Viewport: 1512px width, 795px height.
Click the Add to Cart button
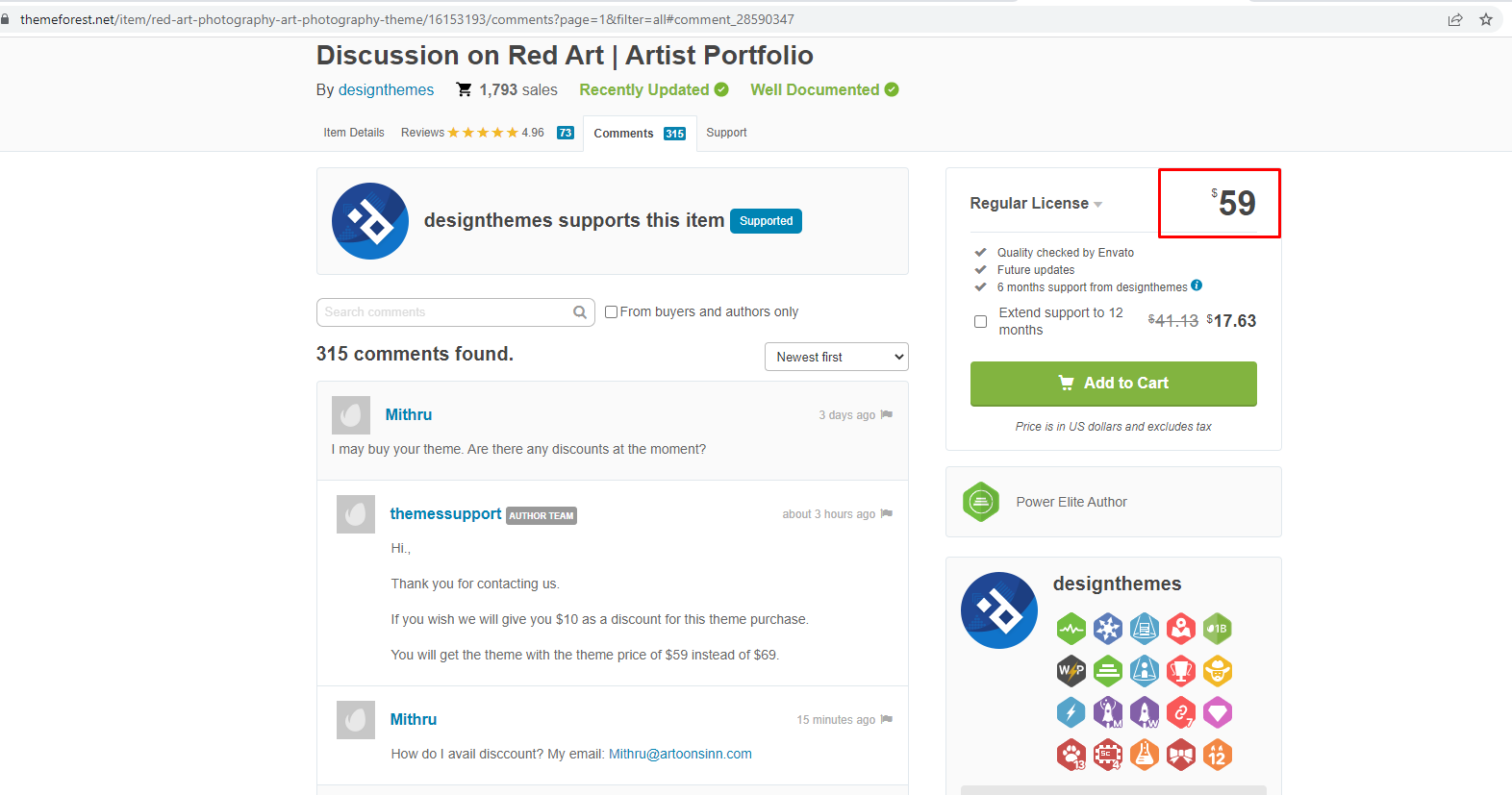[1114, 384]
